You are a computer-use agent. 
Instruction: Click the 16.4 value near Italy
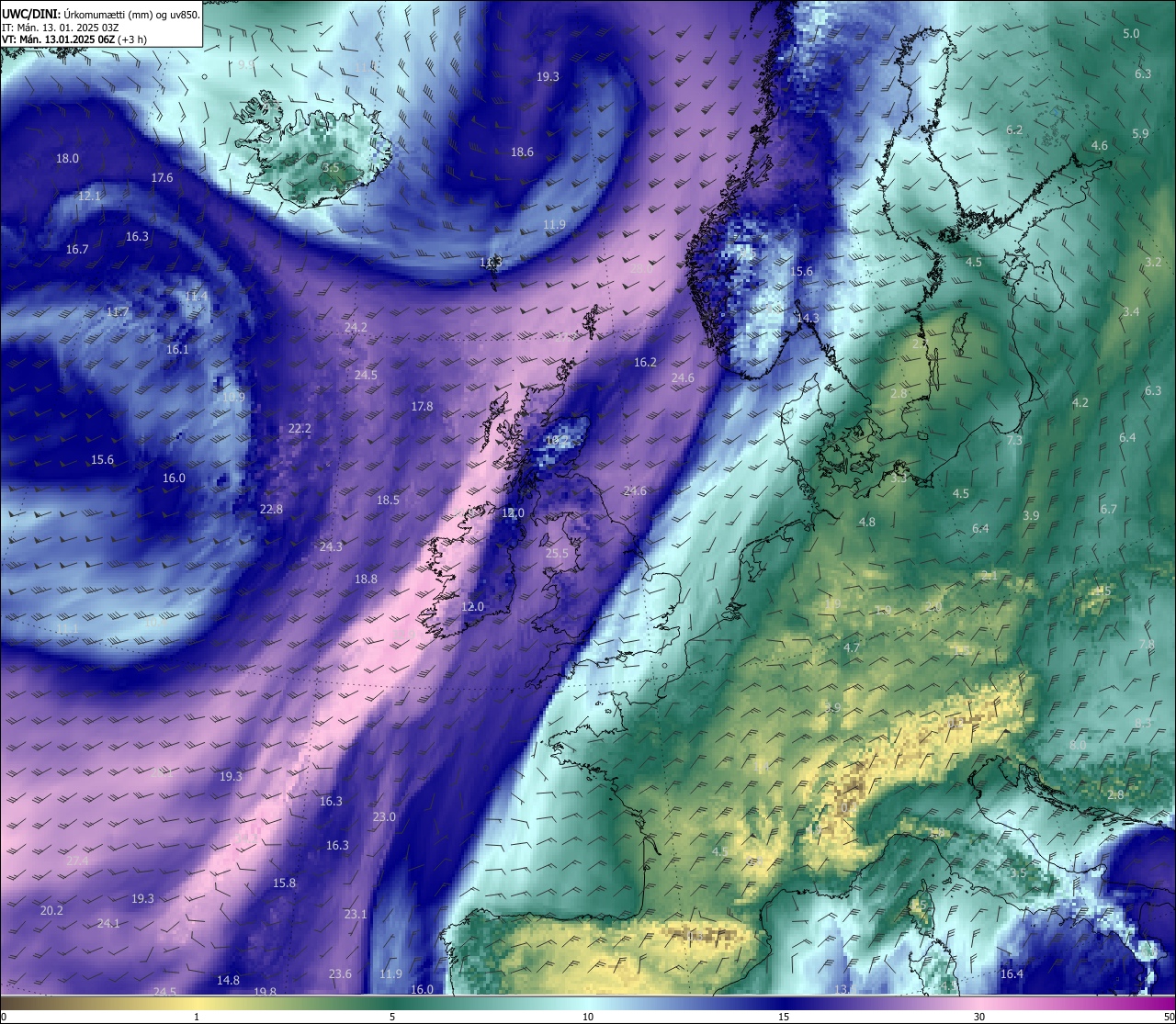(1012, 974)
